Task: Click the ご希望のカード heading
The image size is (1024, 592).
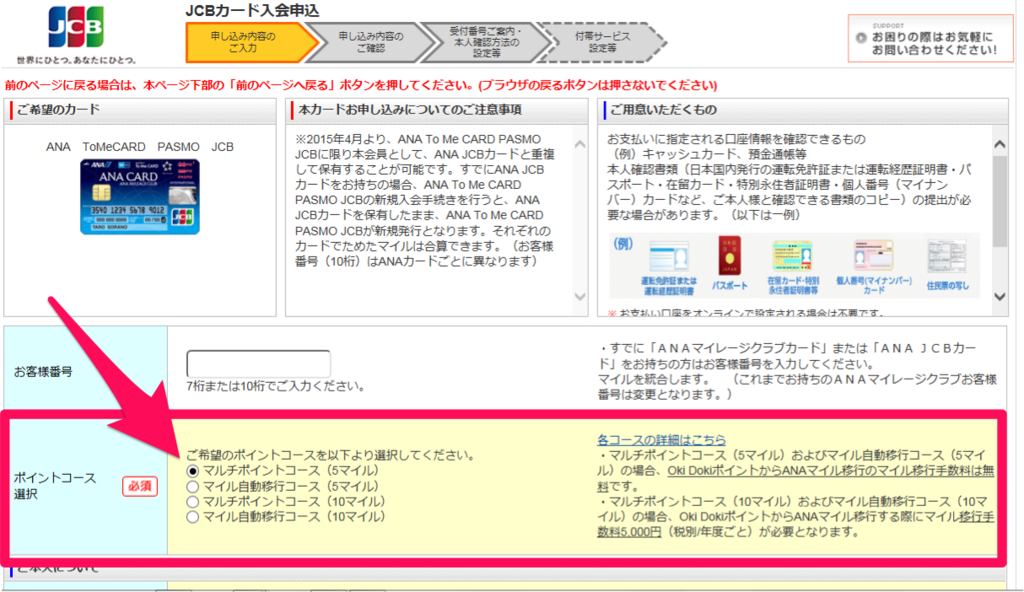Action: (59, 110)
